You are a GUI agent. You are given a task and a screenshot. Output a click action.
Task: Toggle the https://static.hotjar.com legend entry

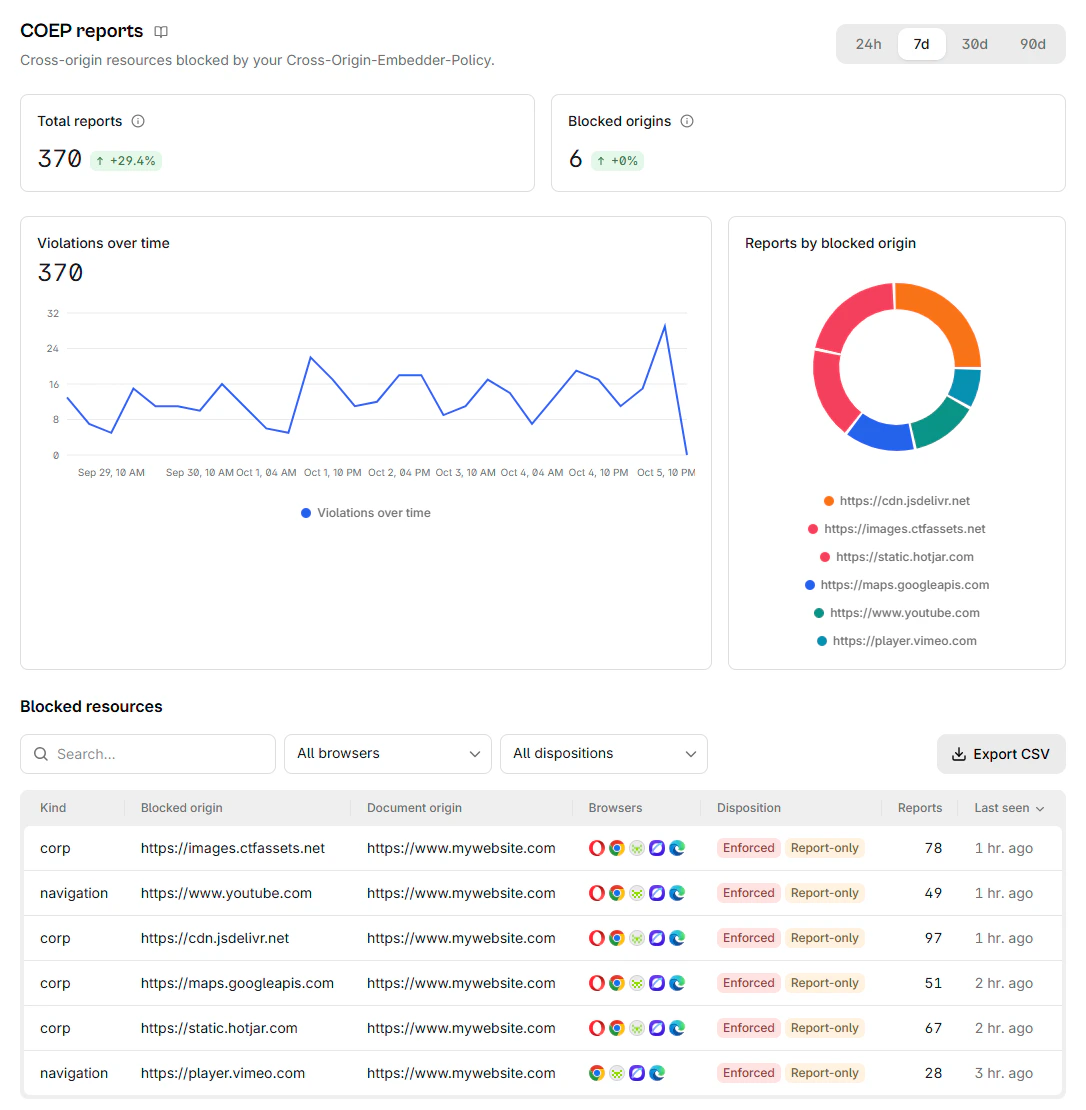pyautogui.click(x=897, y=557)
